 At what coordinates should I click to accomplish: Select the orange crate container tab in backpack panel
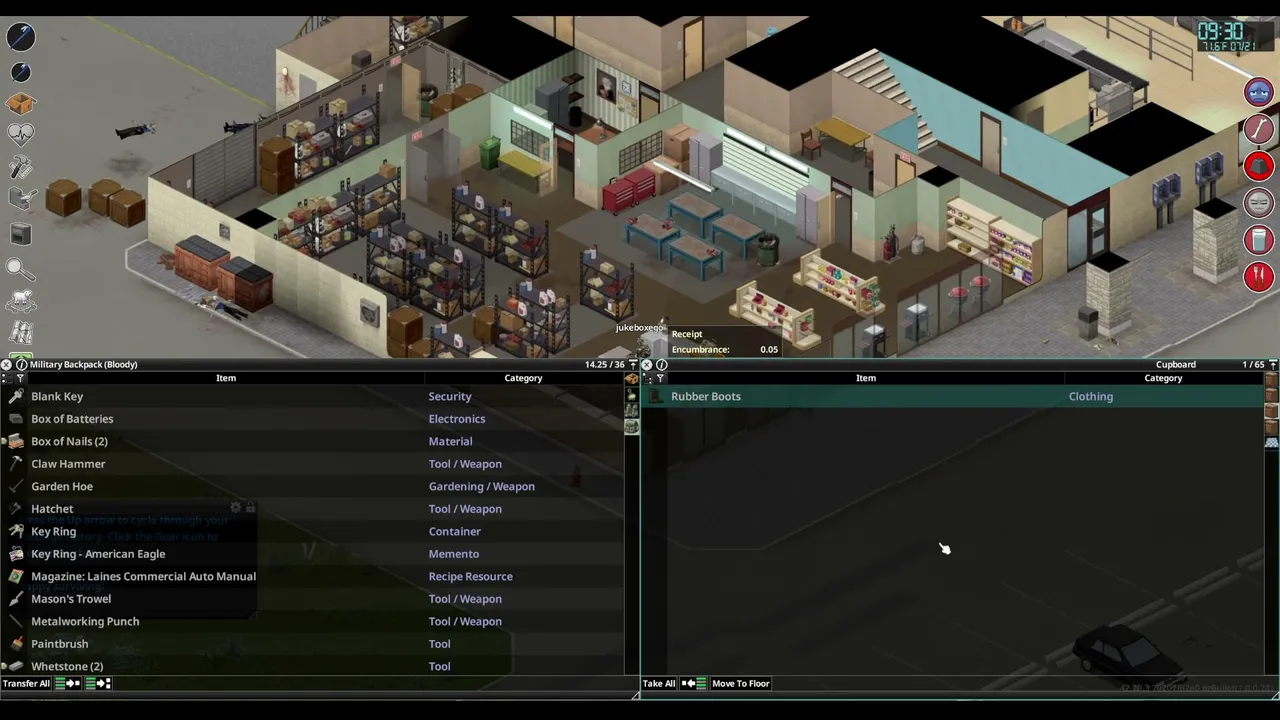pyautogui.click(x=631, y=379)
